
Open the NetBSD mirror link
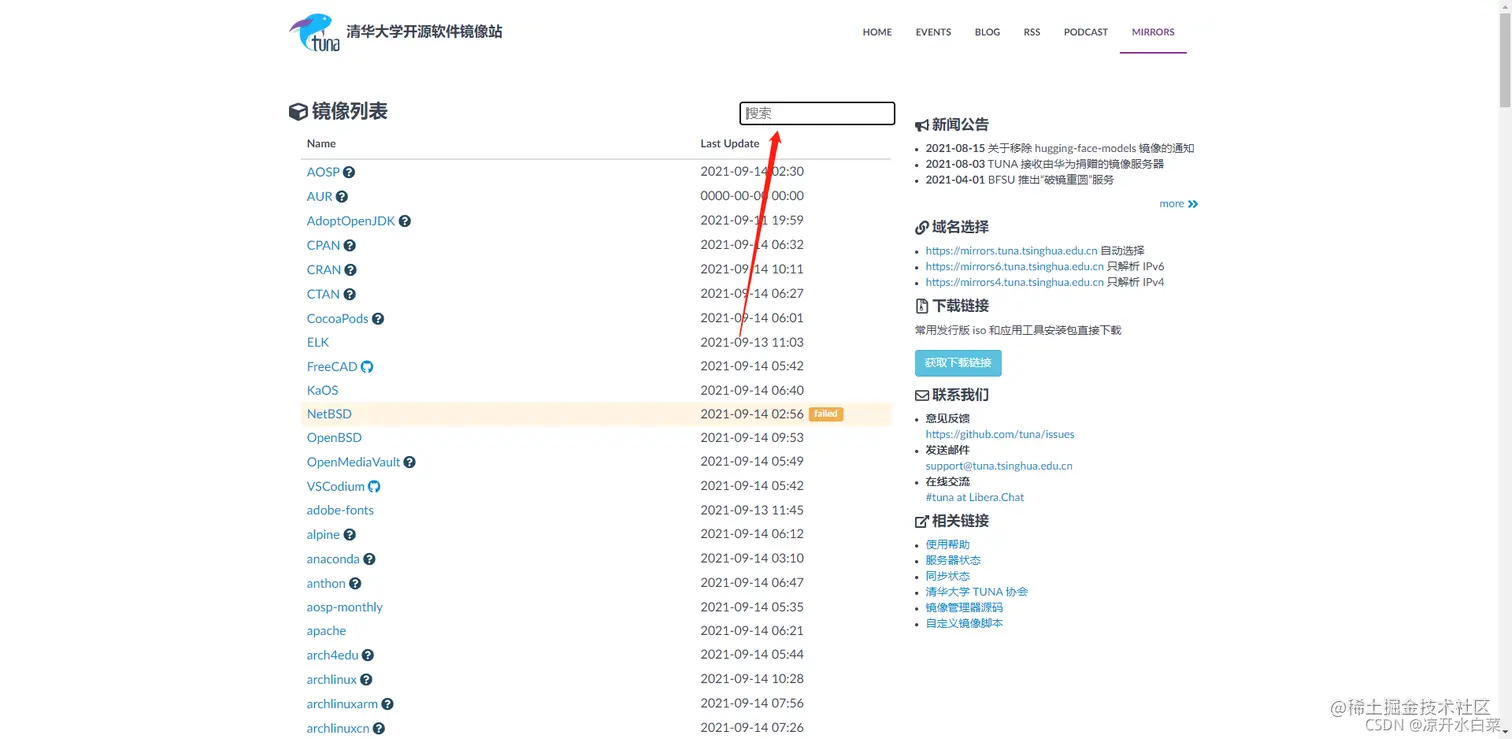[329, 414]
